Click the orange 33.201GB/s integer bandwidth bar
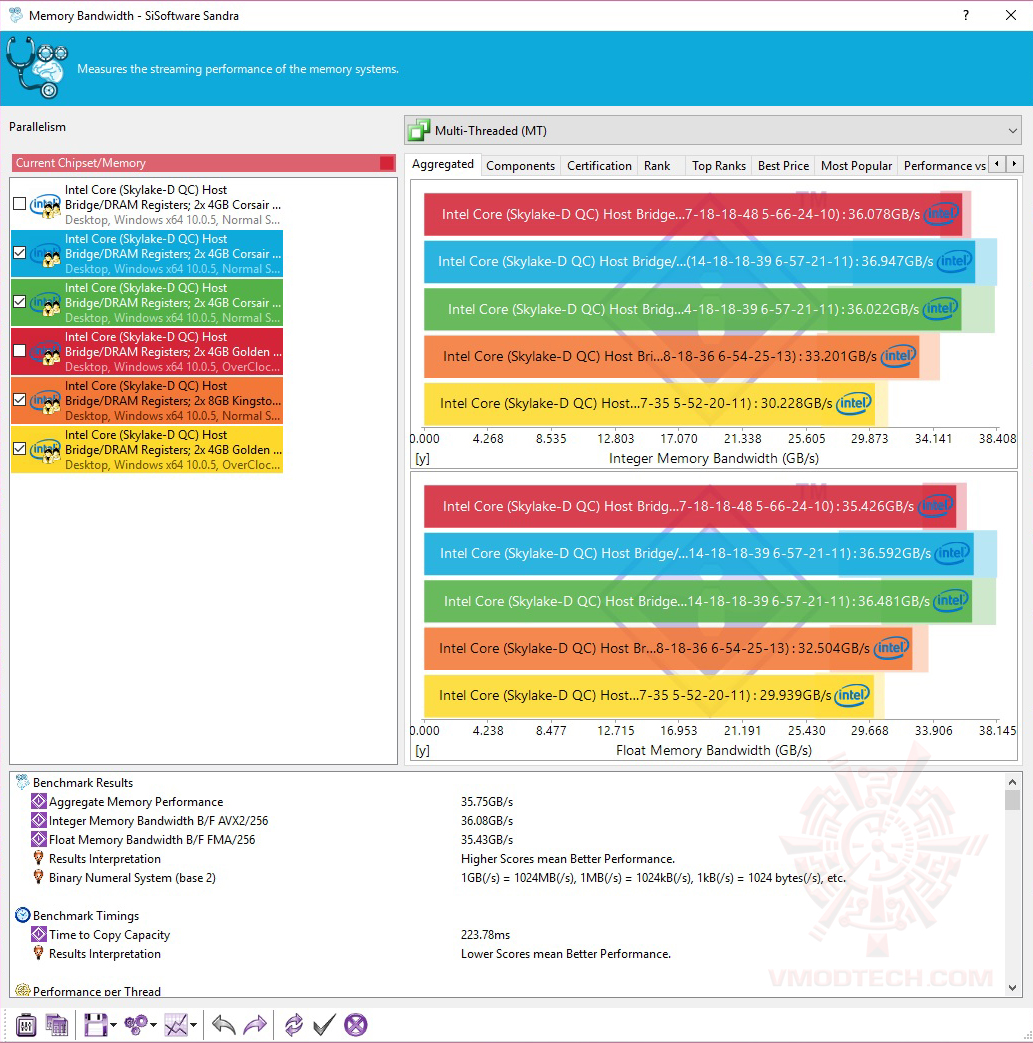Viewport: 1033px width, 1043px height. point(671,357)
